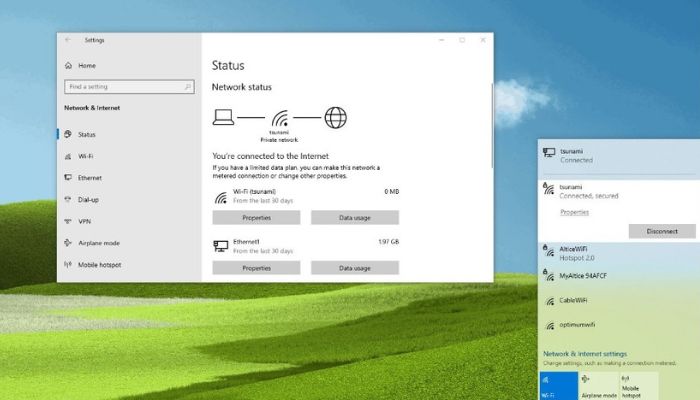Click the Dial-up sidebar icon
Viewport: 700px width, 400px height.
[x=68, y=199]
